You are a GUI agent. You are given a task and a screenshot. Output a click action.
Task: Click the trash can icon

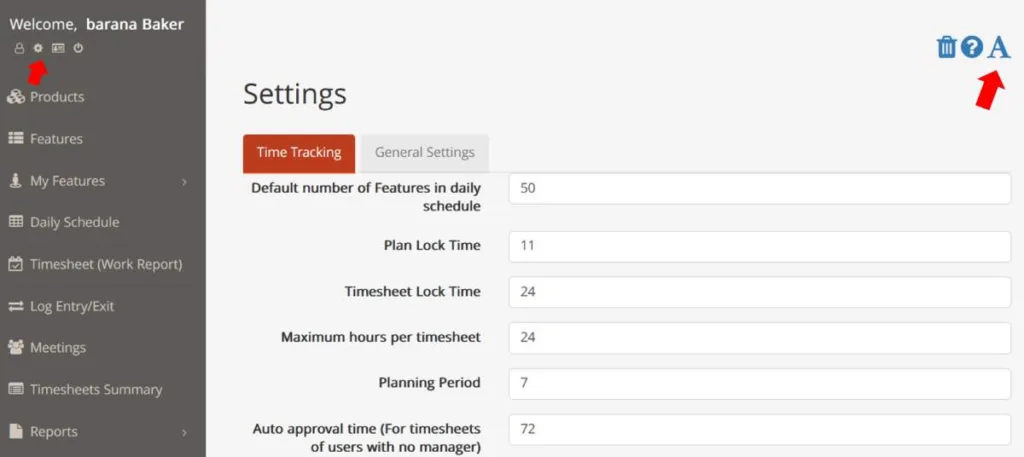pyautogui.click(x=946, y=47)
